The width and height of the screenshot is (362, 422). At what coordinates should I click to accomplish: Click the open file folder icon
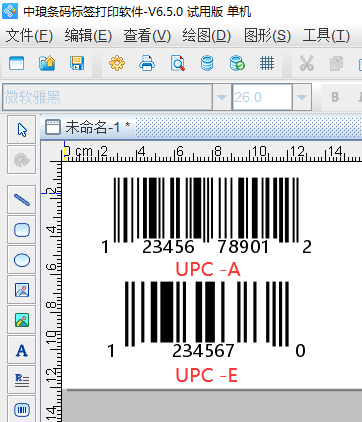click(47, 63)
